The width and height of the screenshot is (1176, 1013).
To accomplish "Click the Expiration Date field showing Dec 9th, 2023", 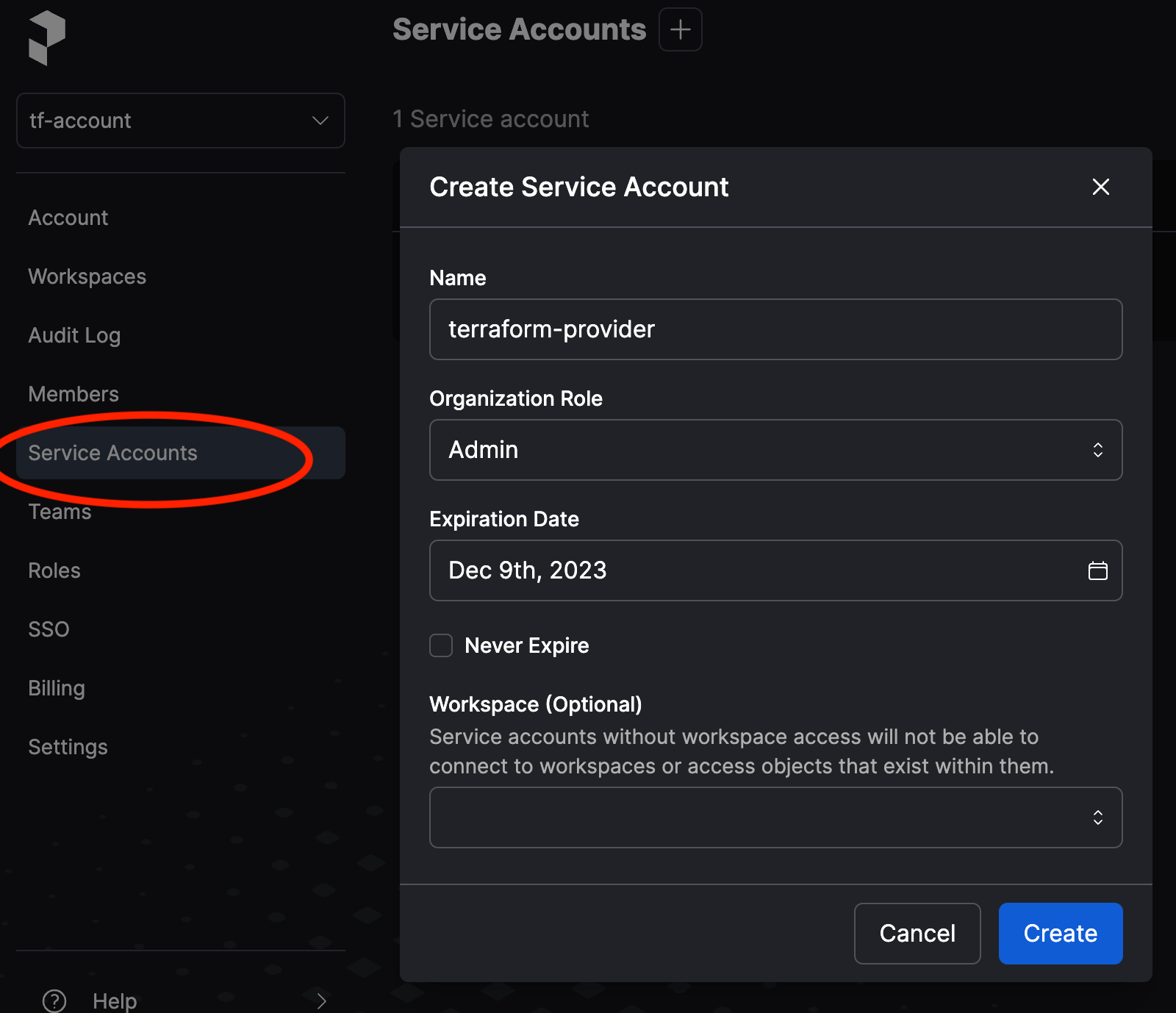I will (735, 570).
